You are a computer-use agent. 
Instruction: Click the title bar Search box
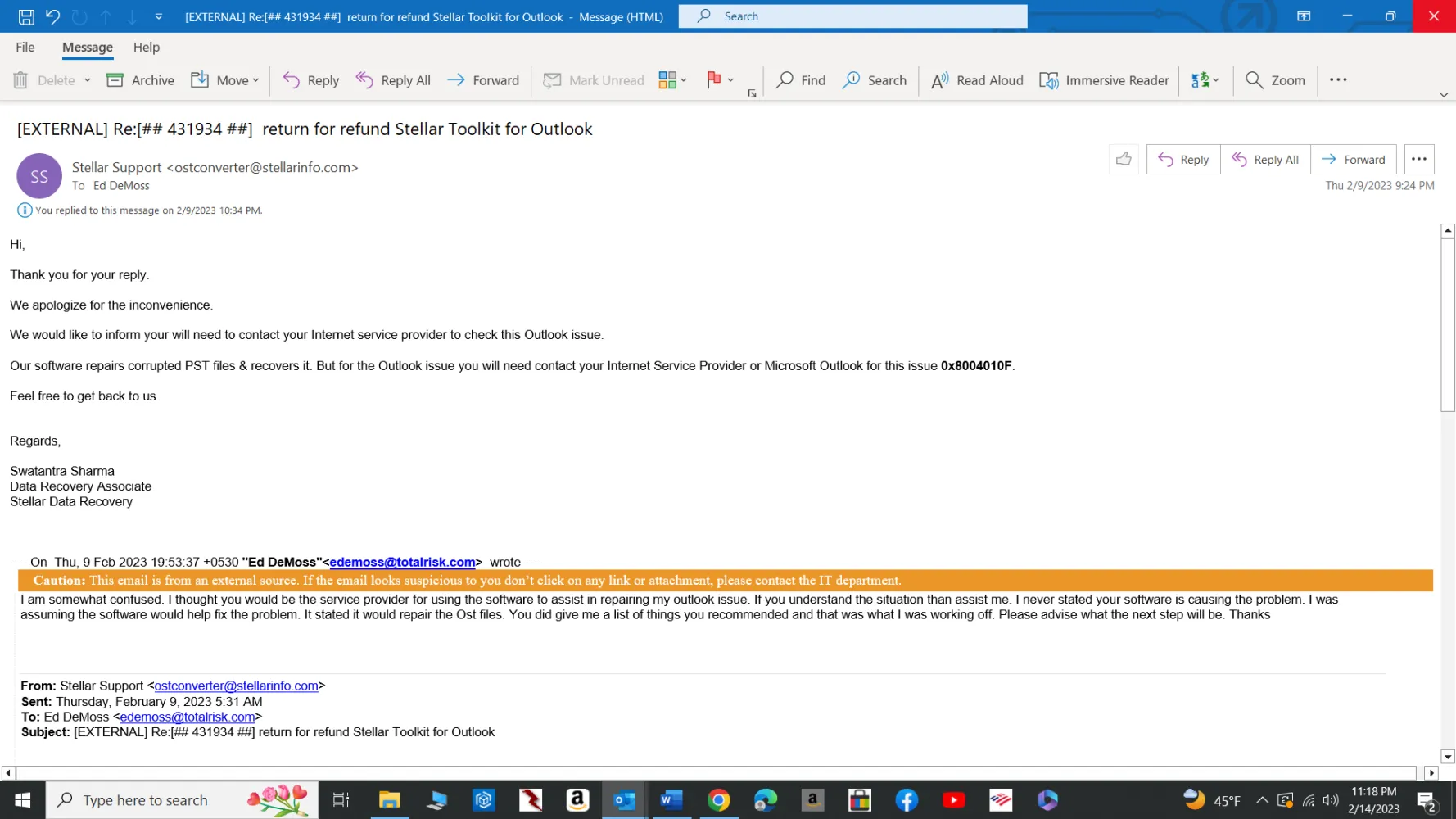pyautogui.click(x=852, y=16)
